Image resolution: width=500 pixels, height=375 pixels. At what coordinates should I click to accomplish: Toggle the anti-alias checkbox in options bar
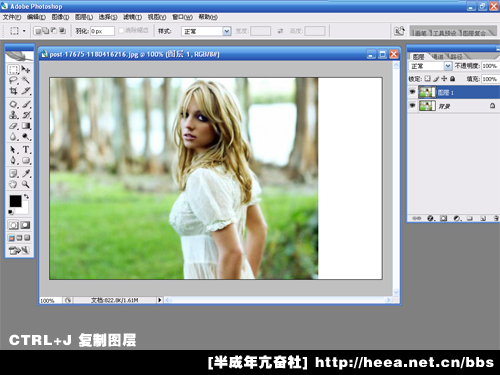(121, 31)
